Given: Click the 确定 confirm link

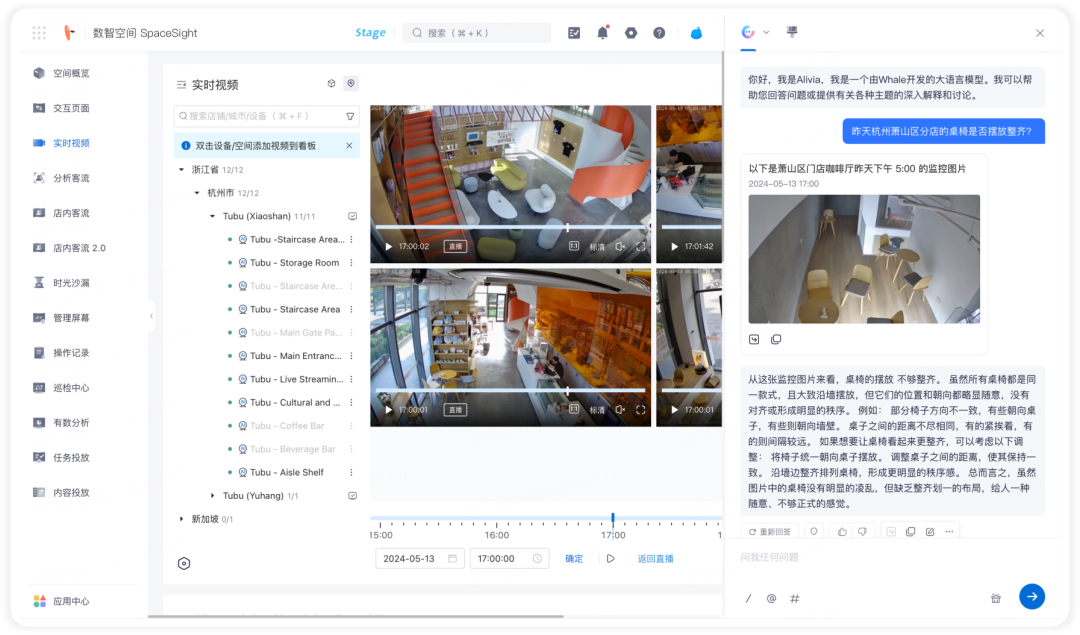Looking at the screenshot, I should point(574,559).
